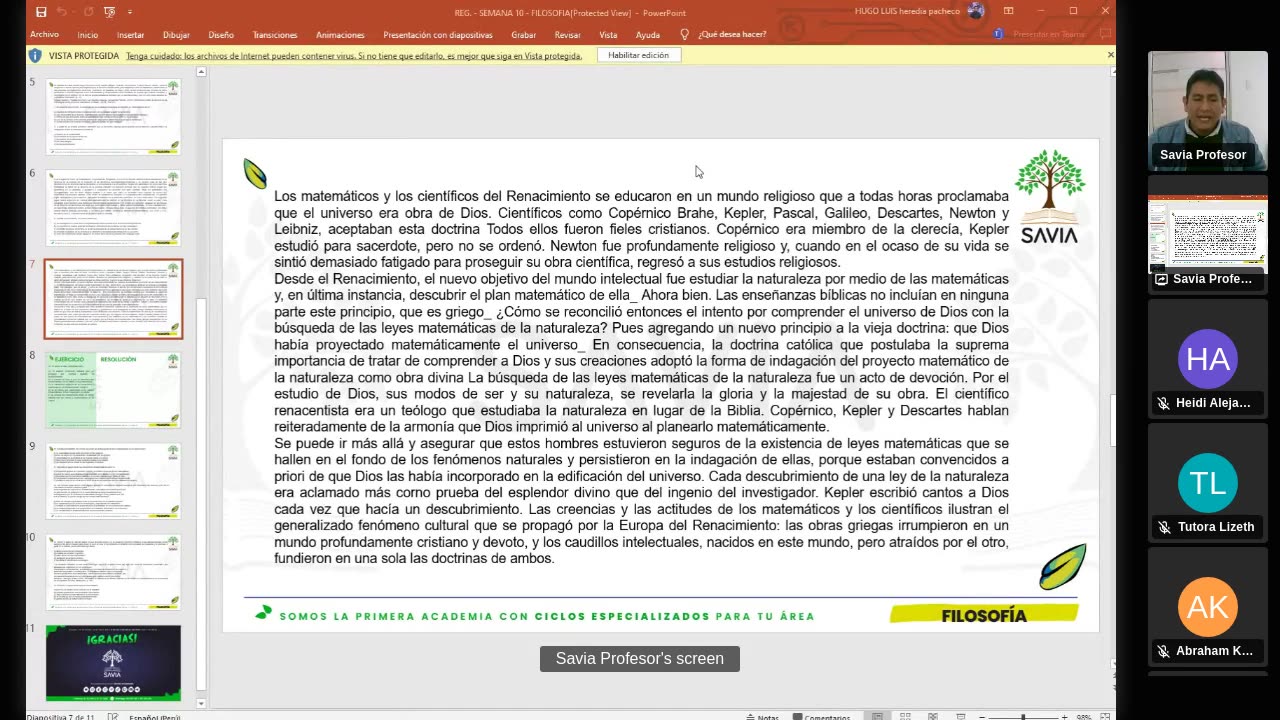Open the Archivo menu
Viewport: 1280px width, 720px height.
(x=45, y=35)
